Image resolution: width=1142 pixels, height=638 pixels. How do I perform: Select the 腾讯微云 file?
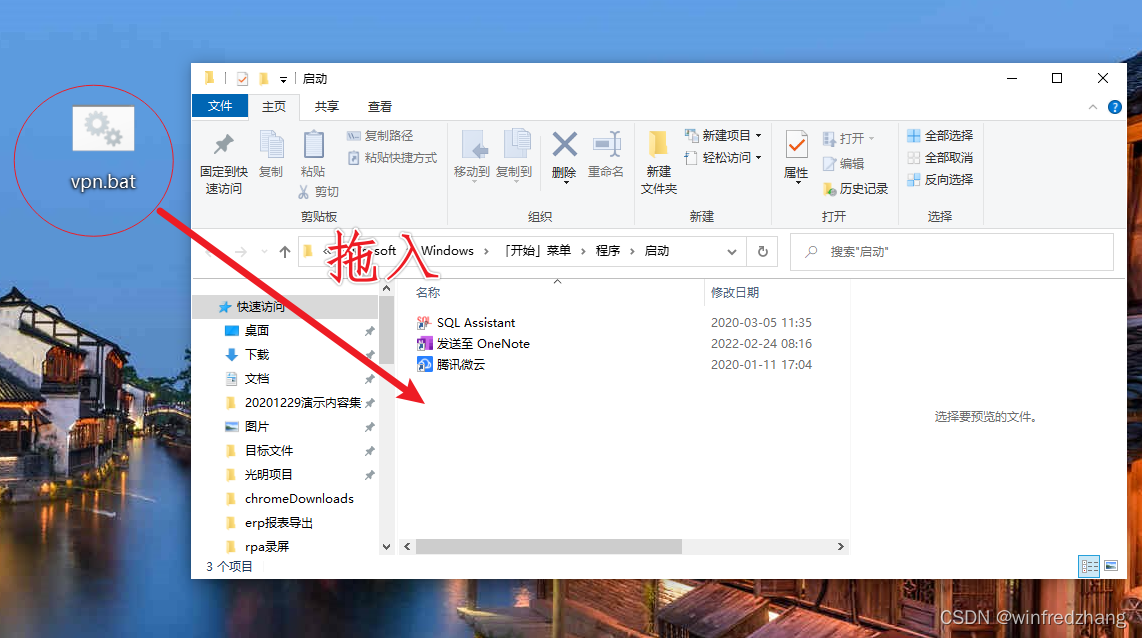pyautogui.click(x=451, y=365)
